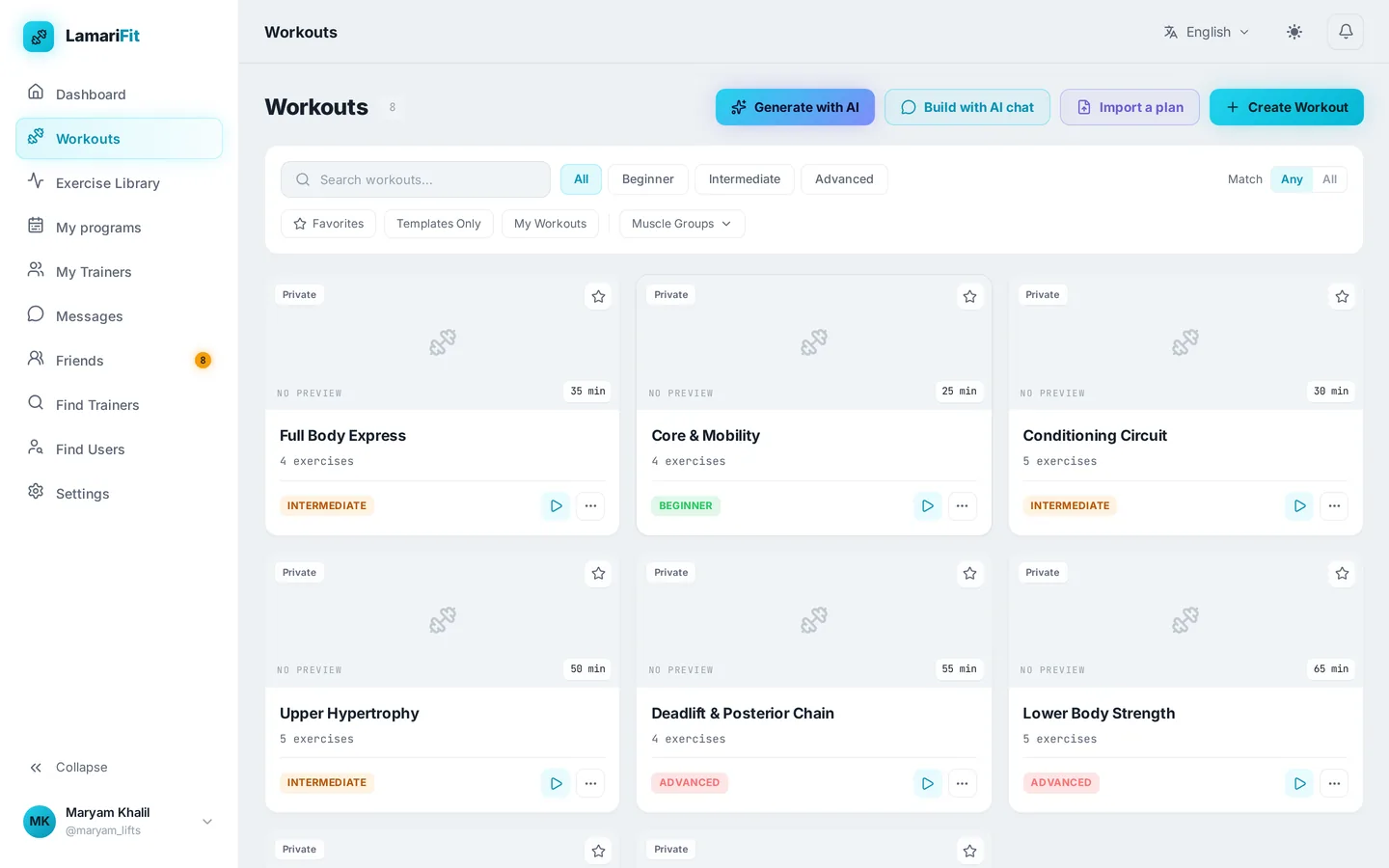Open Find Users

(x=119, y=448)
